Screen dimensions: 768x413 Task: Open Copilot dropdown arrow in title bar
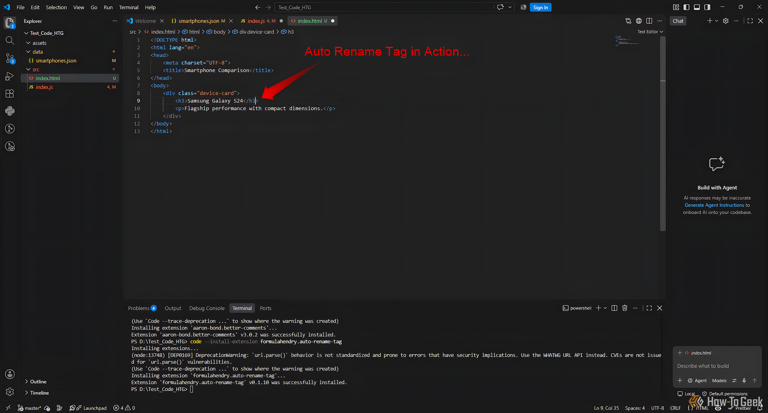click(x=510, y=7)
